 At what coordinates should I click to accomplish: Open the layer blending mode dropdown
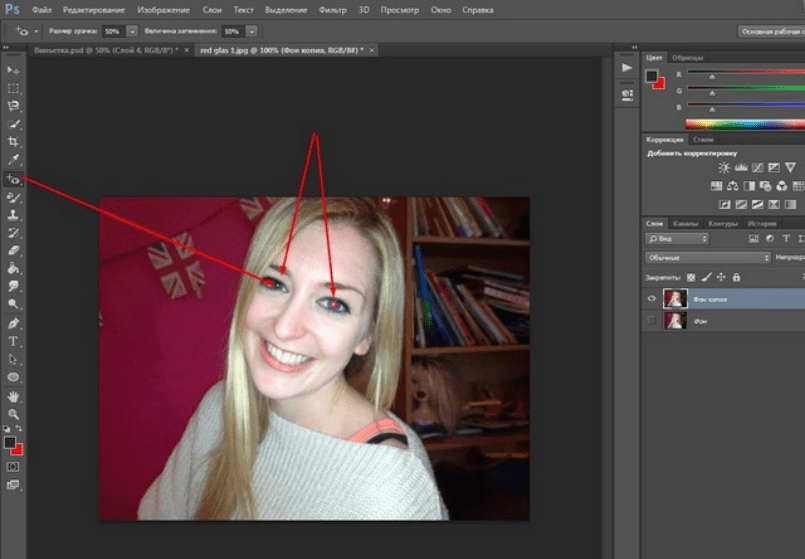[708, 257]
